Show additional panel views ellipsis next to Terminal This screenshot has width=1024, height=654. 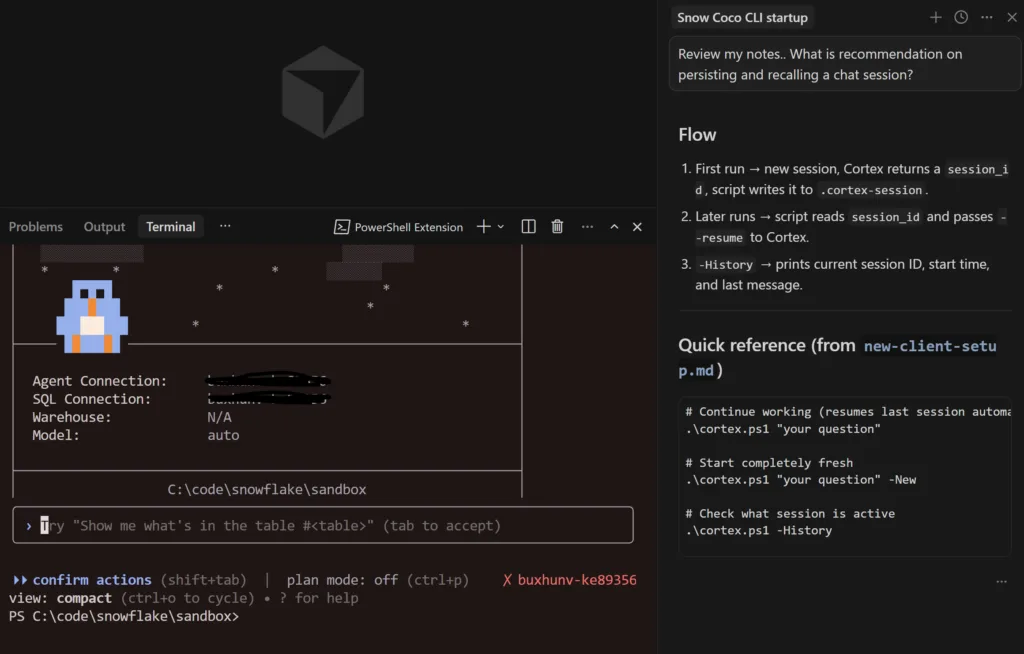coord(225,226)
